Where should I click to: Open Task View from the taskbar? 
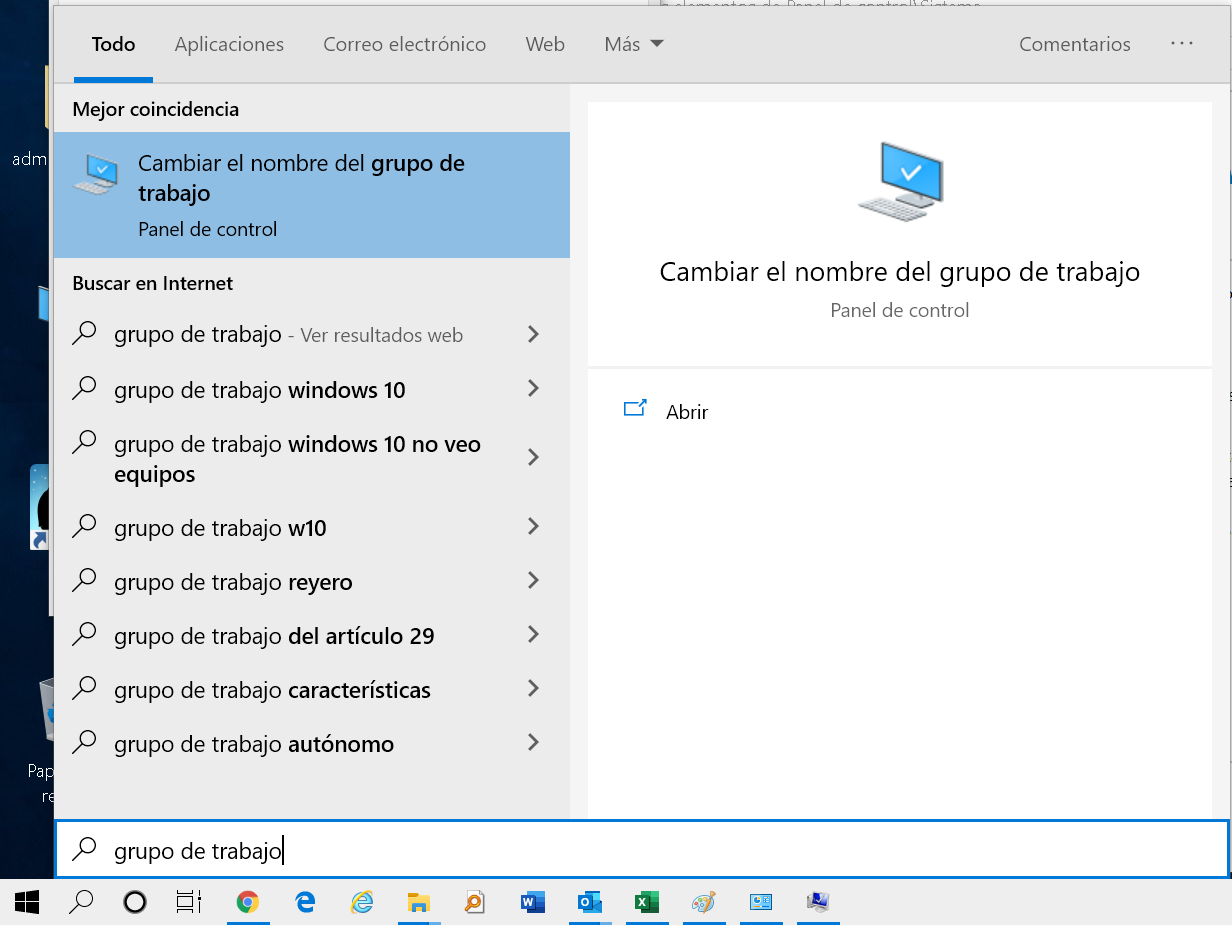[x=188, y=902]
